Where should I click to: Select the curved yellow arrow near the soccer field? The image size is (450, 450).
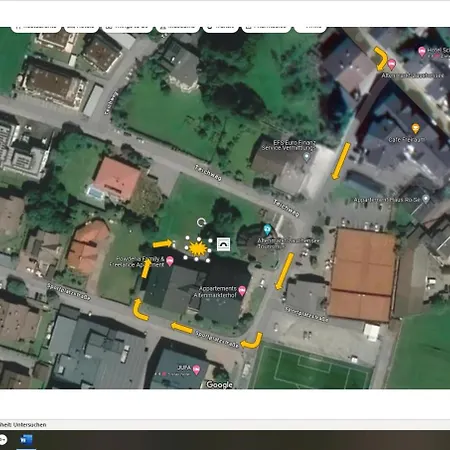point(252,341)
